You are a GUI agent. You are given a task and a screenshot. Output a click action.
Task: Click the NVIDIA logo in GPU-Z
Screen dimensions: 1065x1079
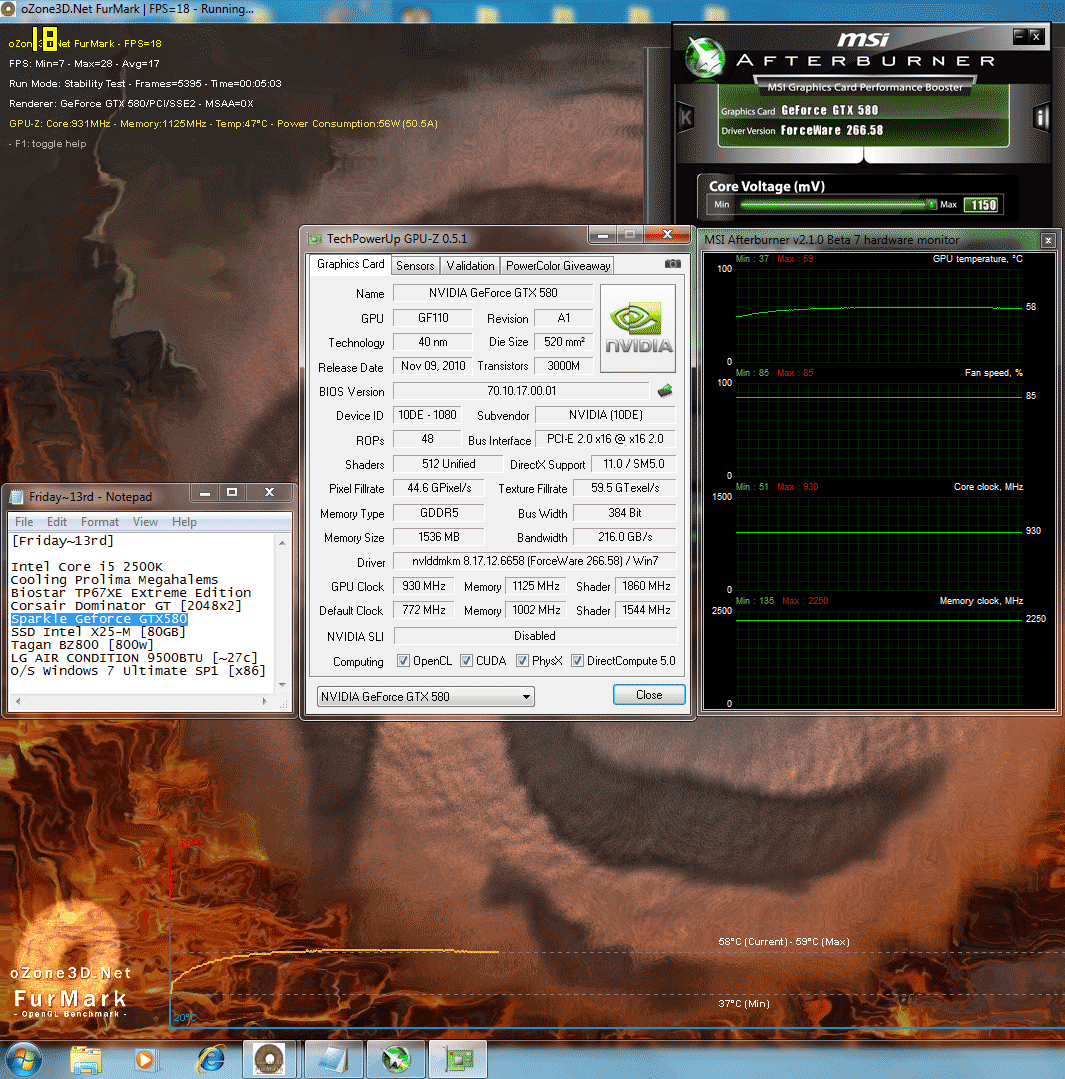[638, 328]
